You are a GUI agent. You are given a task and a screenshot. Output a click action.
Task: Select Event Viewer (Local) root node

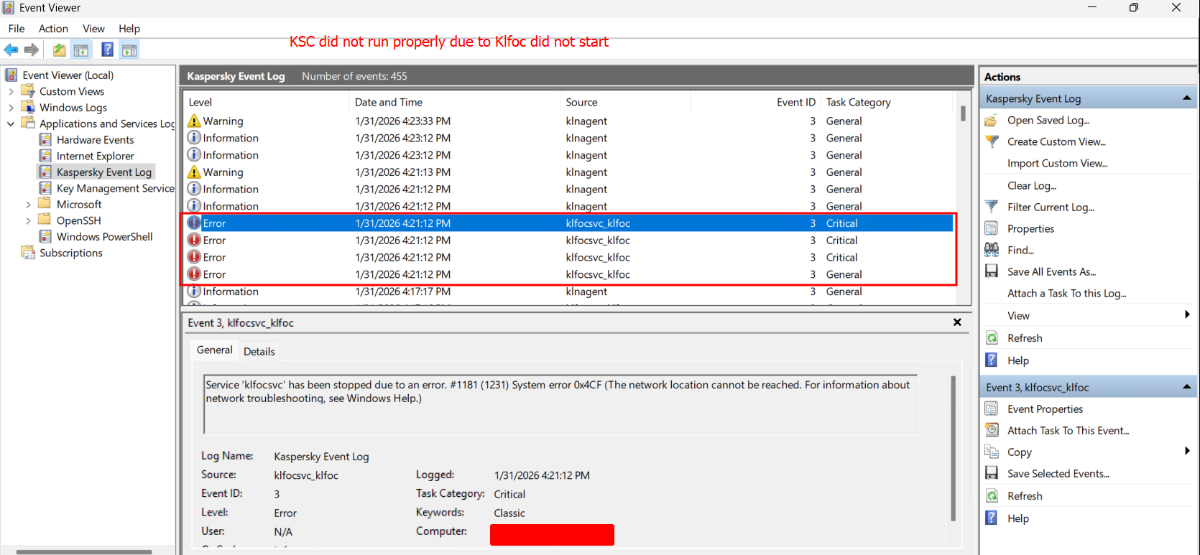click(x=68, y=75)
